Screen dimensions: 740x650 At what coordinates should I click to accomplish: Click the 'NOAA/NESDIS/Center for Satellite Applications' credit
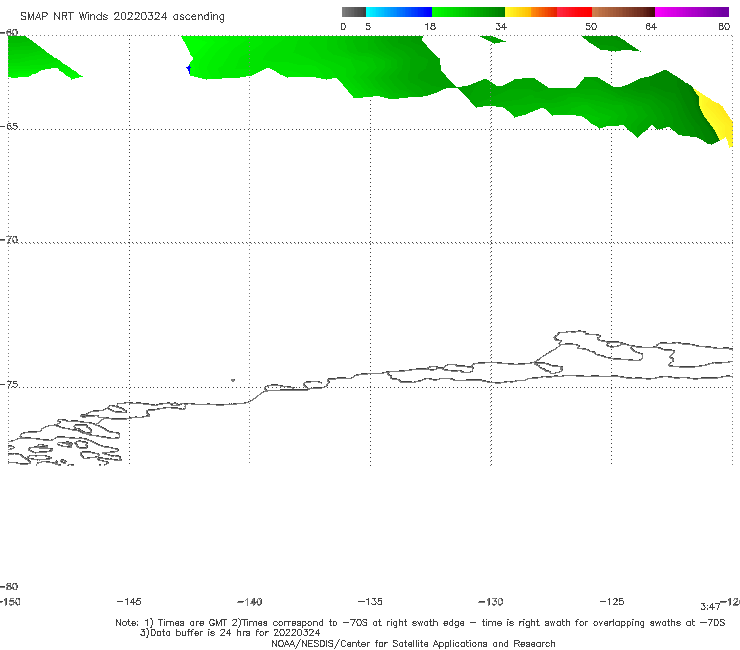point(413,643)
